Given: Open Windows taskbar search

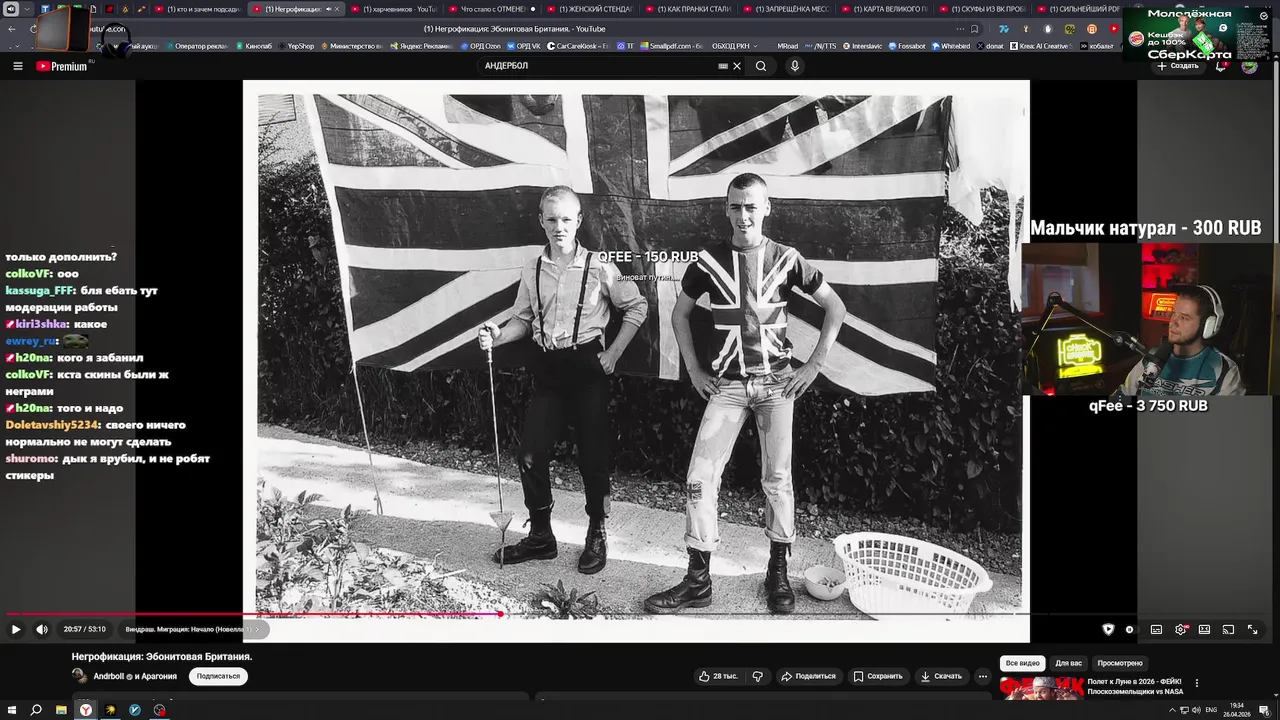Looking at the screenshot, I should (37, 710).
